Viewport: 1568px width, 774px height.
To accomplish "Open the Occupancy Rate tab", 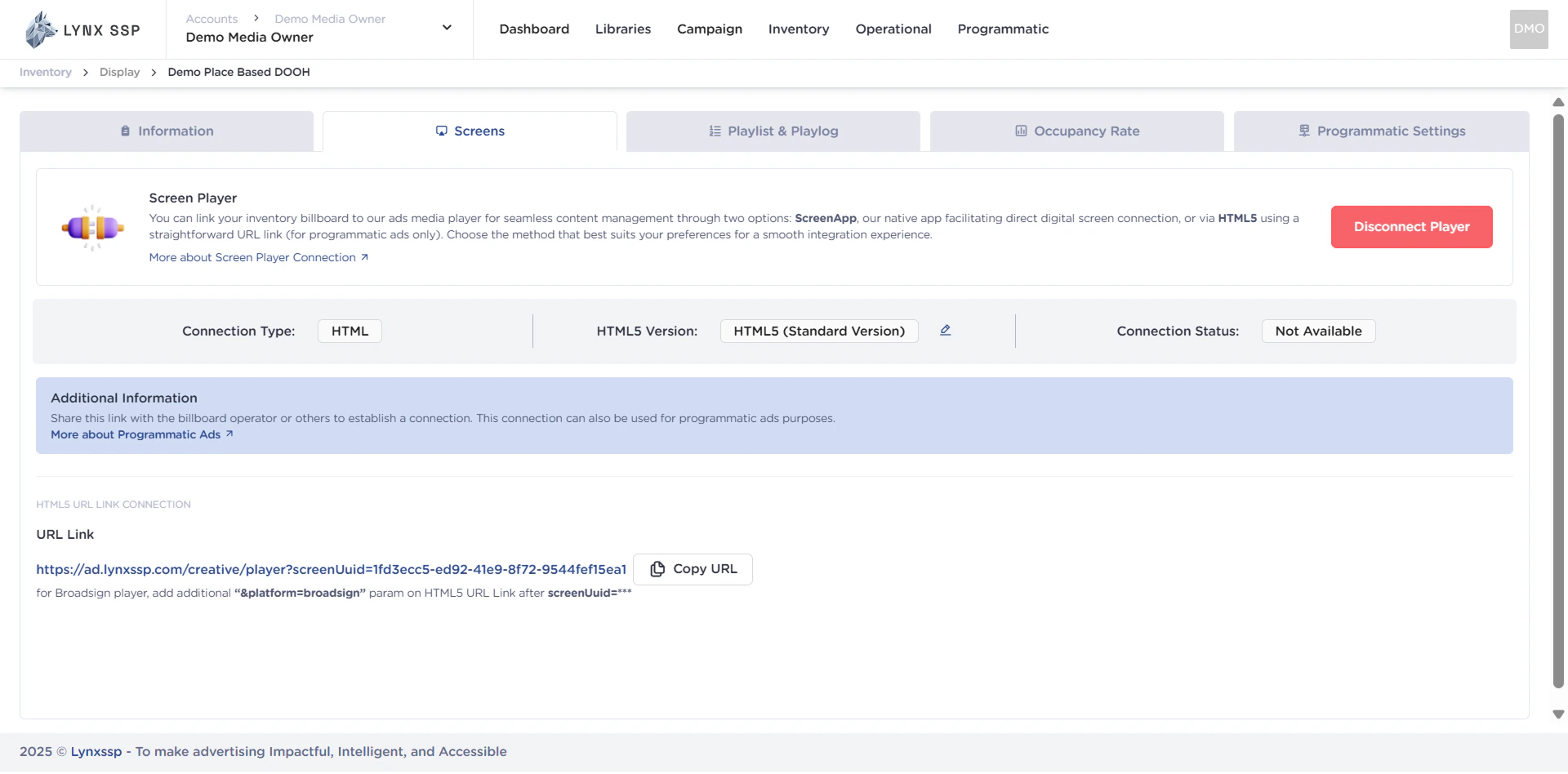I will [1077, 131].
